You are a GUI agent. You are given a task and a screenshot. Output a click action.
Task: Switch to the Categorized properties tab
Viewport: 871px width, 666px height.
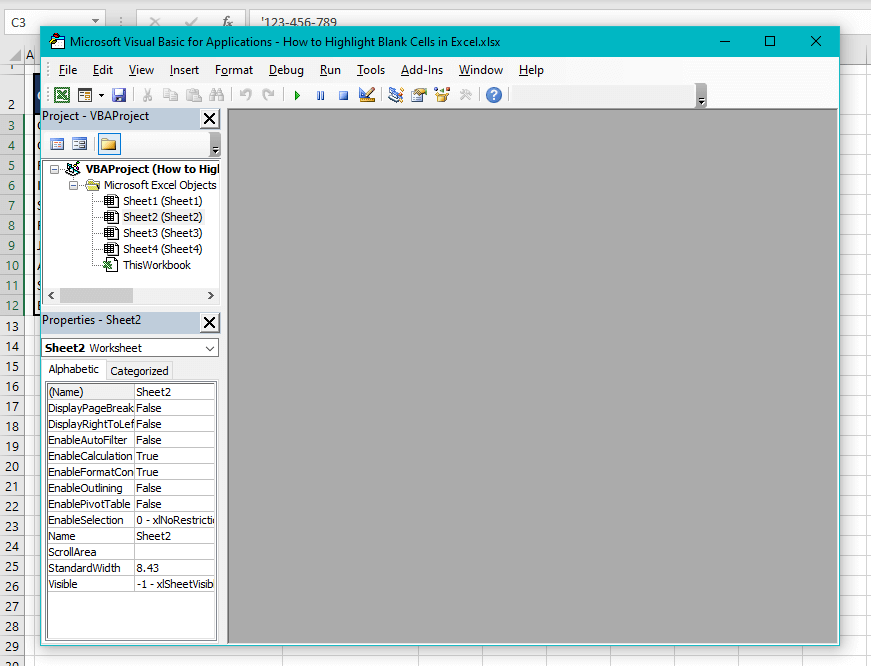[138, 370]
